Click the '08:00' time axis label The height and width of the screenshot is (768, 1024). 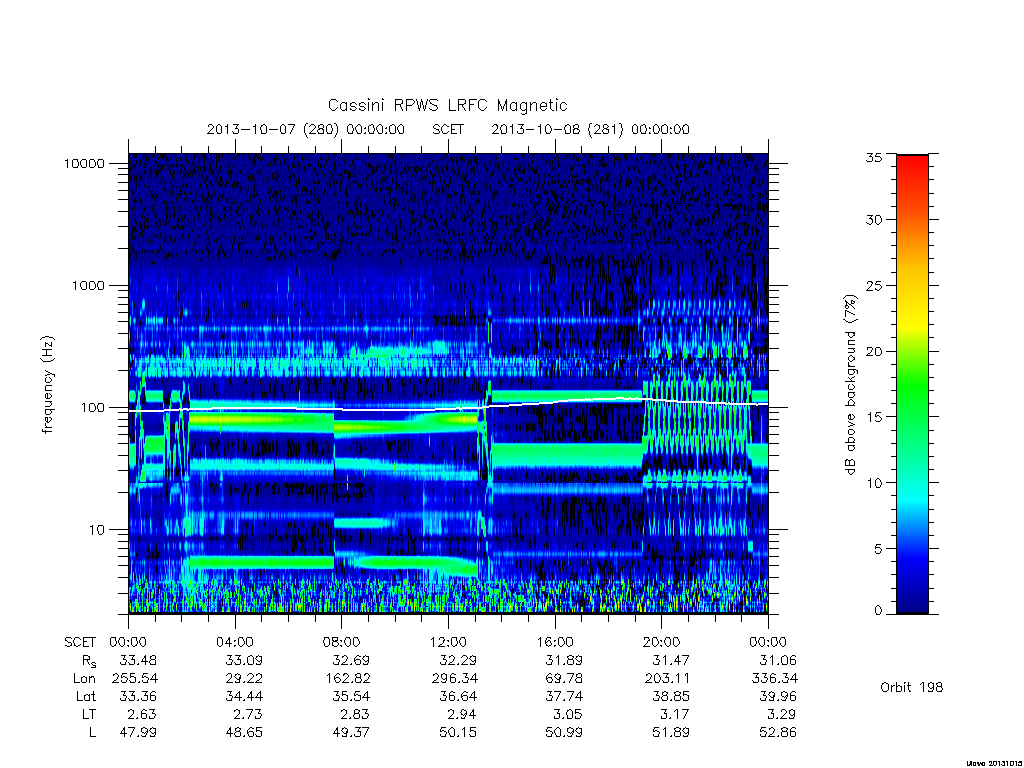point(342,642)
